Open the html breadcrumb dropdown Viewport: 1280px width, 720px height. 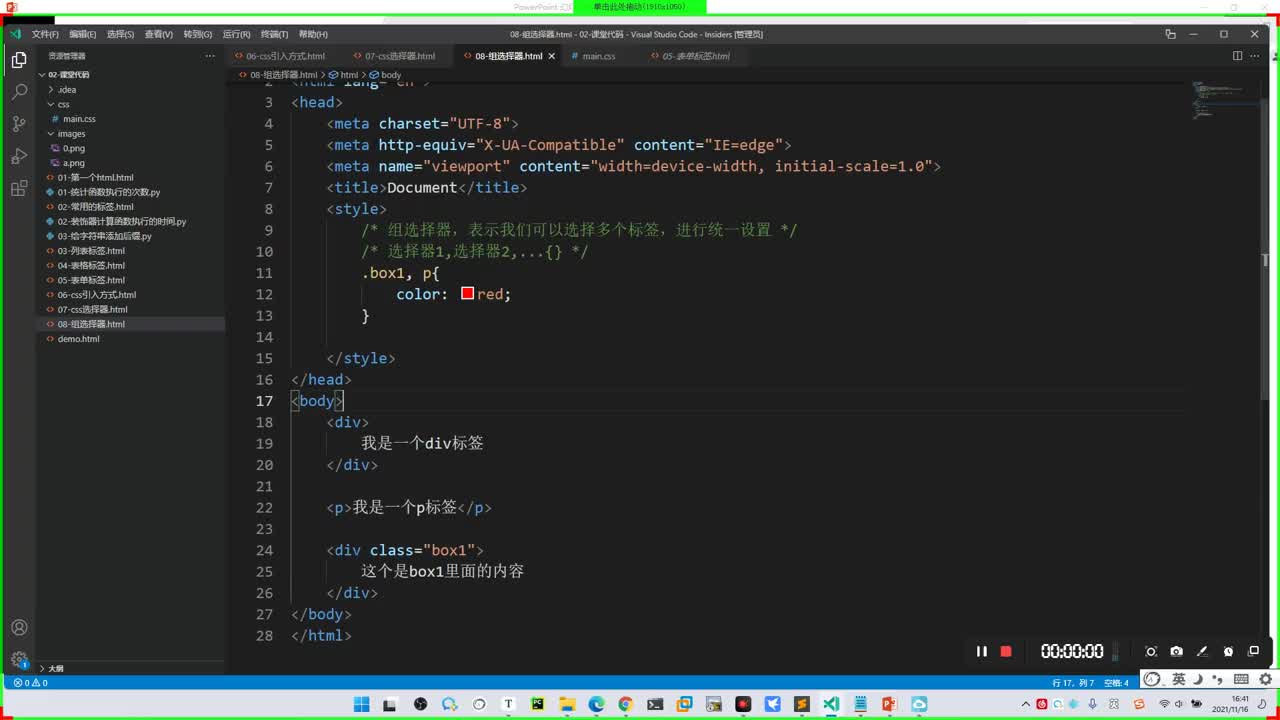pos(344,75)
